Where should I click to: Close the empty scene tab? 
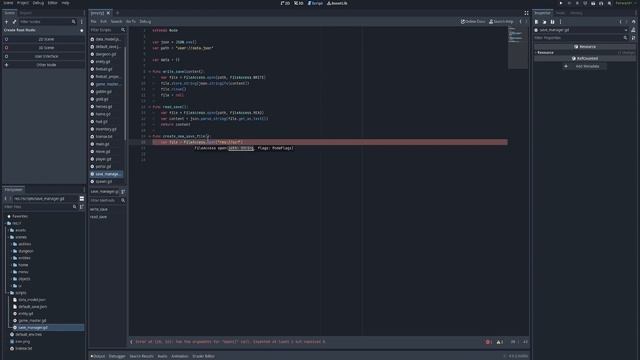click(x=108, y=13)
